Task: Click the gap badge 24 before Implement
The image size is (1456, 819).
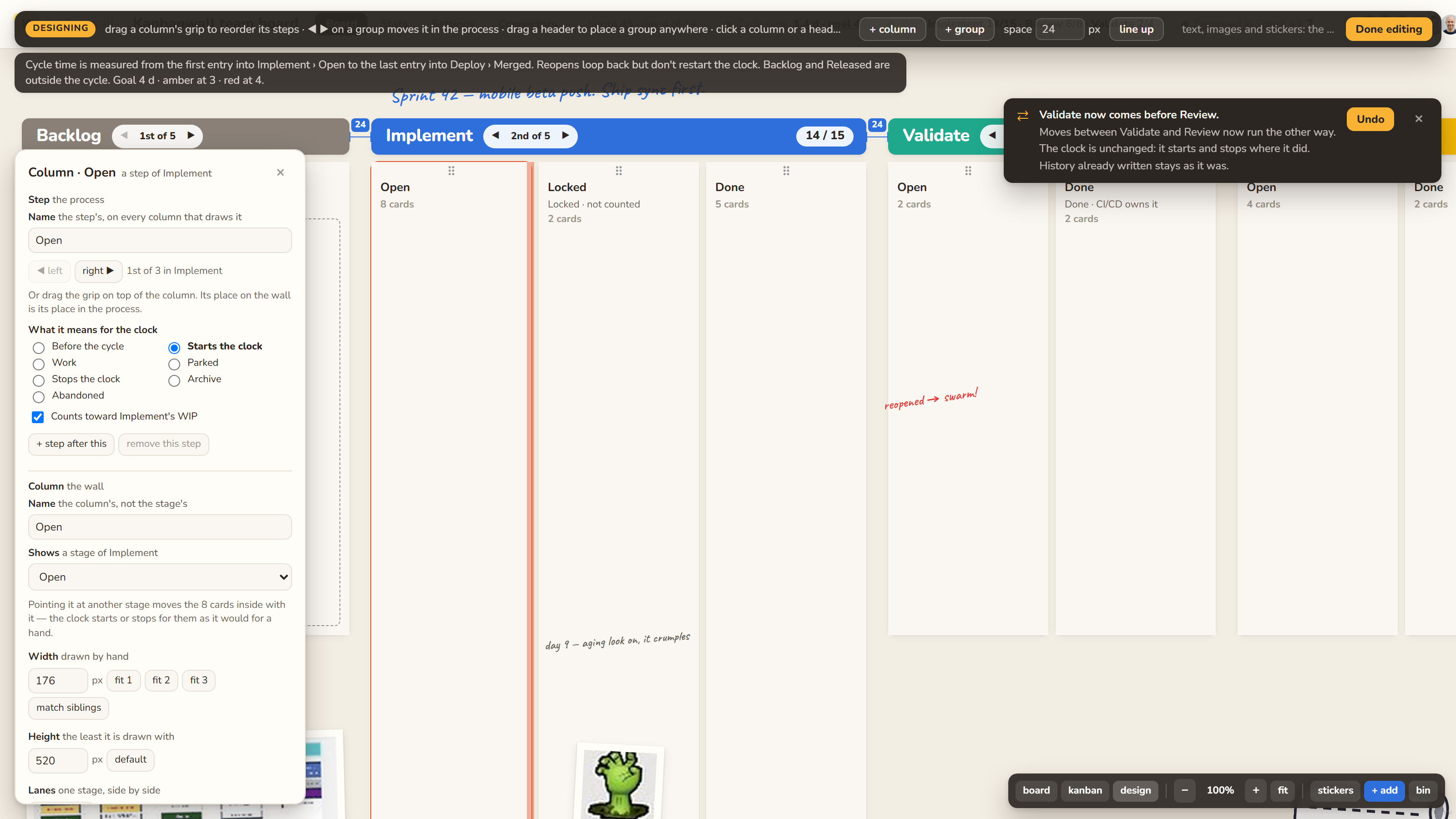Action: 360,124
